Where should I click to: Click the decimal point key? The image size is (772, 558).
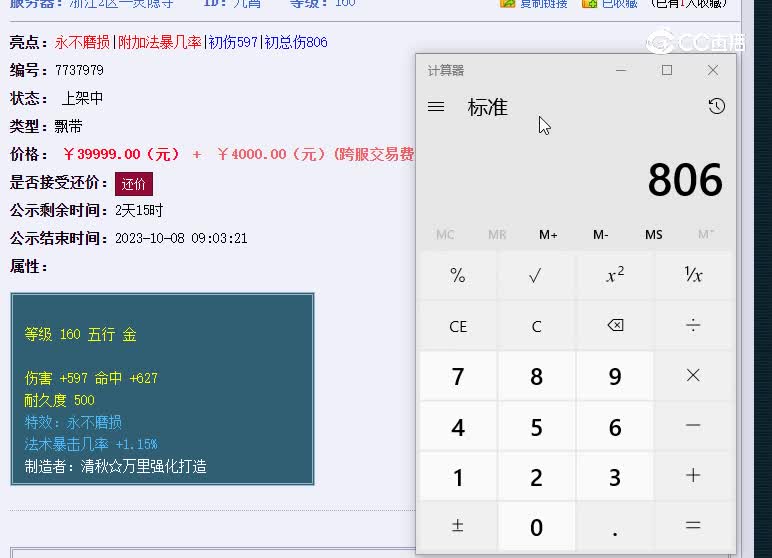[614, 526]
